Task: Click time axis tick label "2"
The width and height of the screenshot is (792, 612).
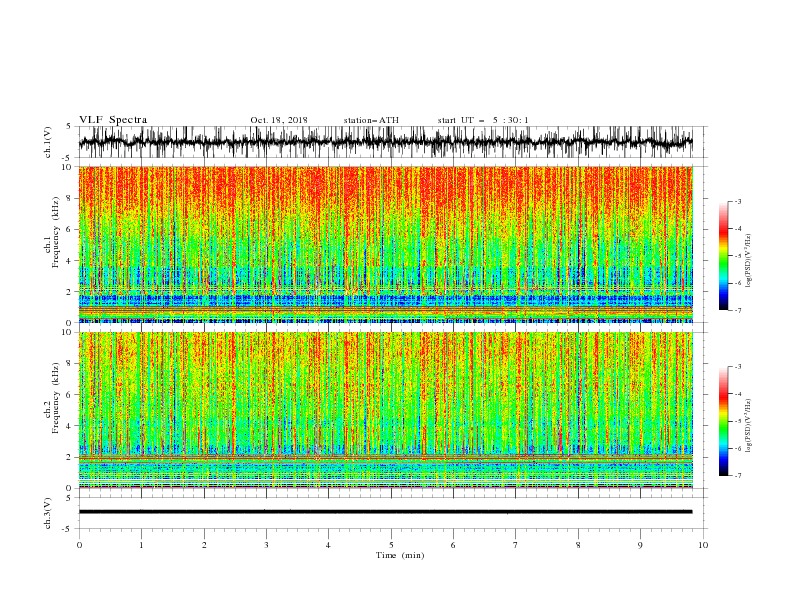Action: pyautogui.click(x=204, y=545)
